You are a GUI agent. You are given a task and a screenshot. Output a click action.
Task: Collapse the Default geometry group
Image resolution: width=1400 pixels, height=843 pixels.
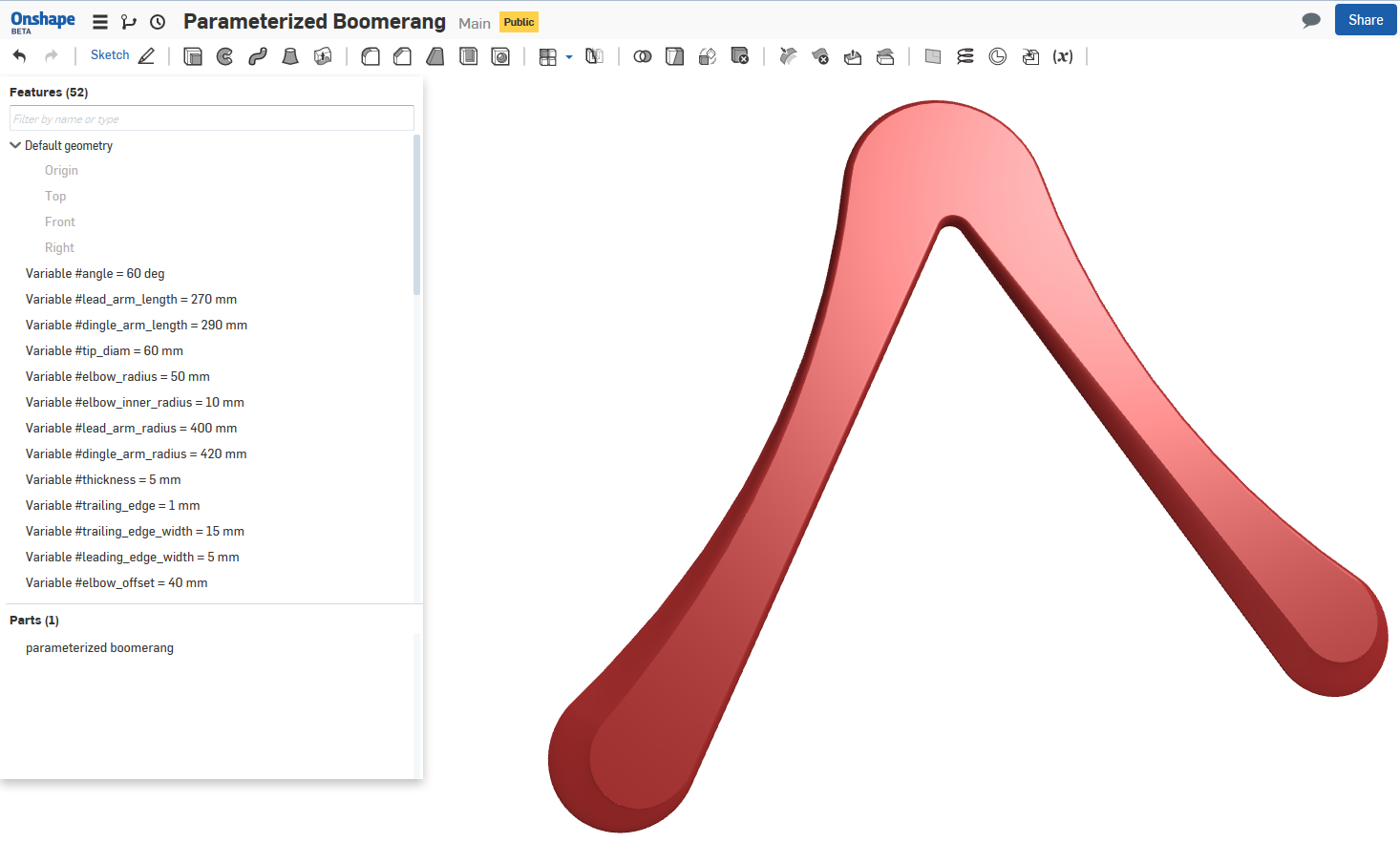(x=15, y=145)
